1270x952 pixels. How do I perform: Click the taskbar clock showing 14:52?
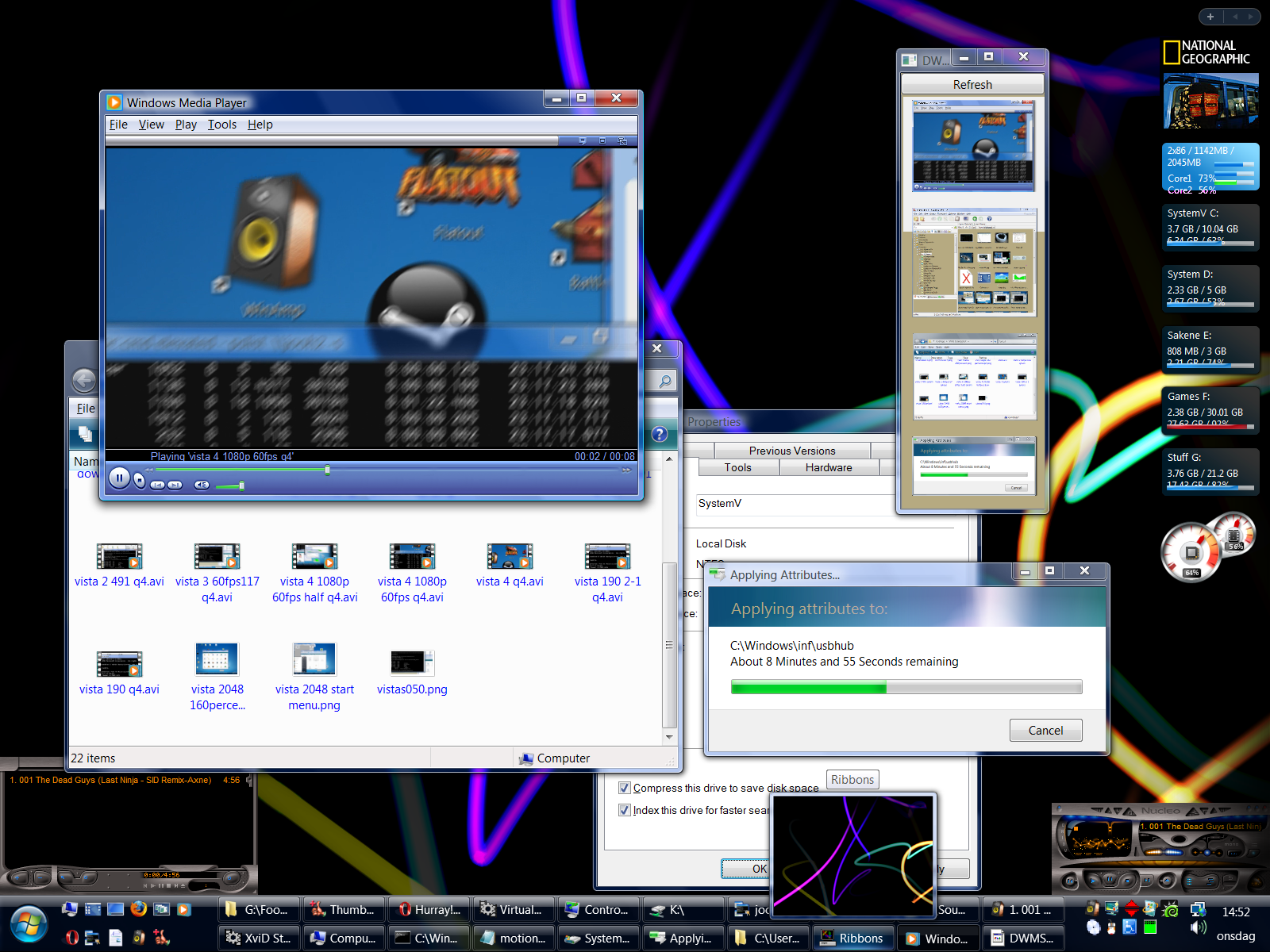click(1236, 912)
